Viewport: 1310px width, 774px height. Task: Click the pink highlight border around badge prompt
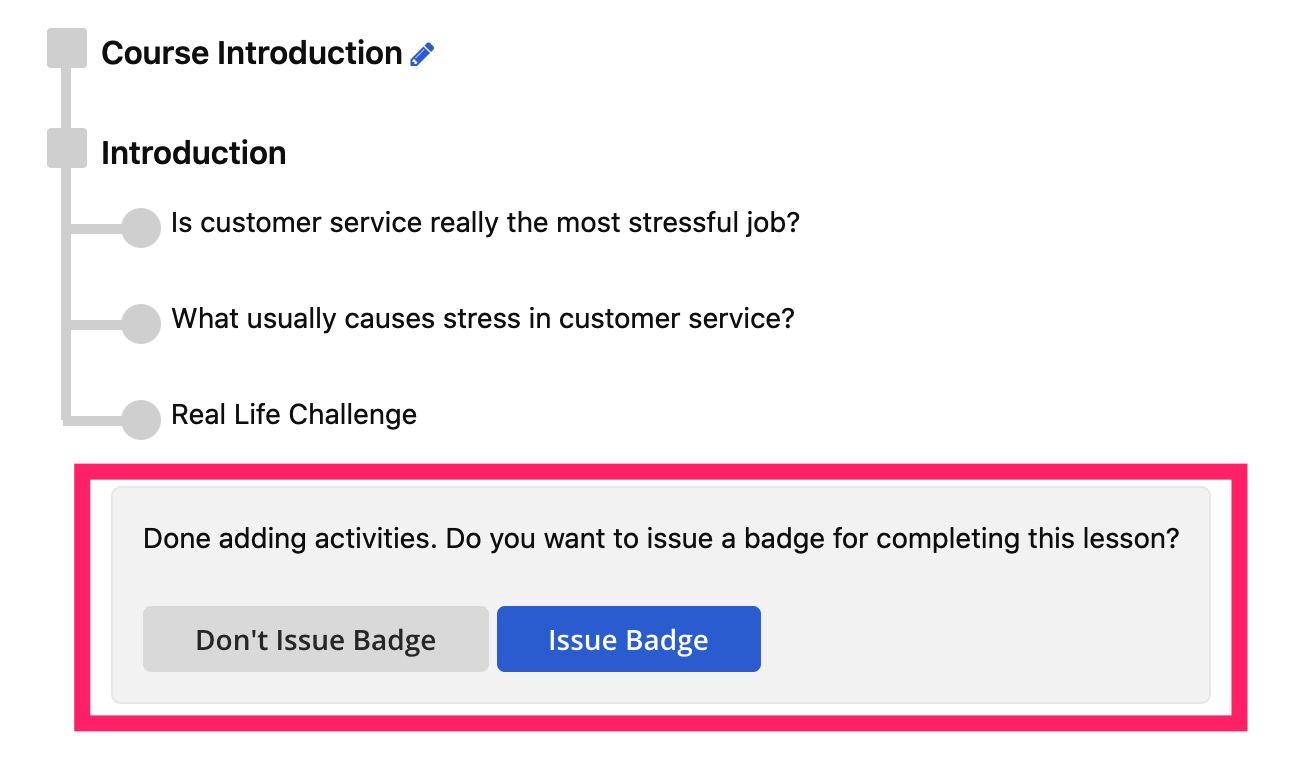click(661, 470)
